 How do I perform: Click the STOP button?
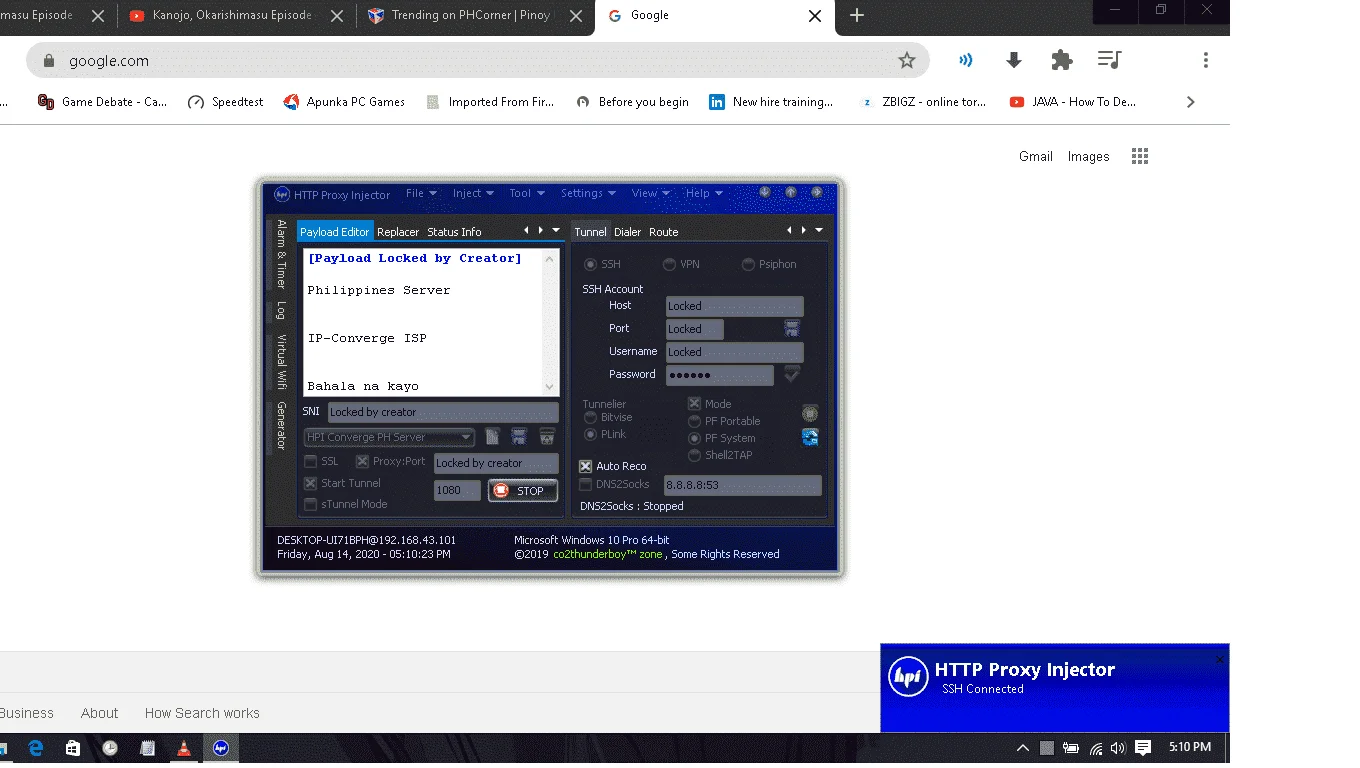click(522, 490)
